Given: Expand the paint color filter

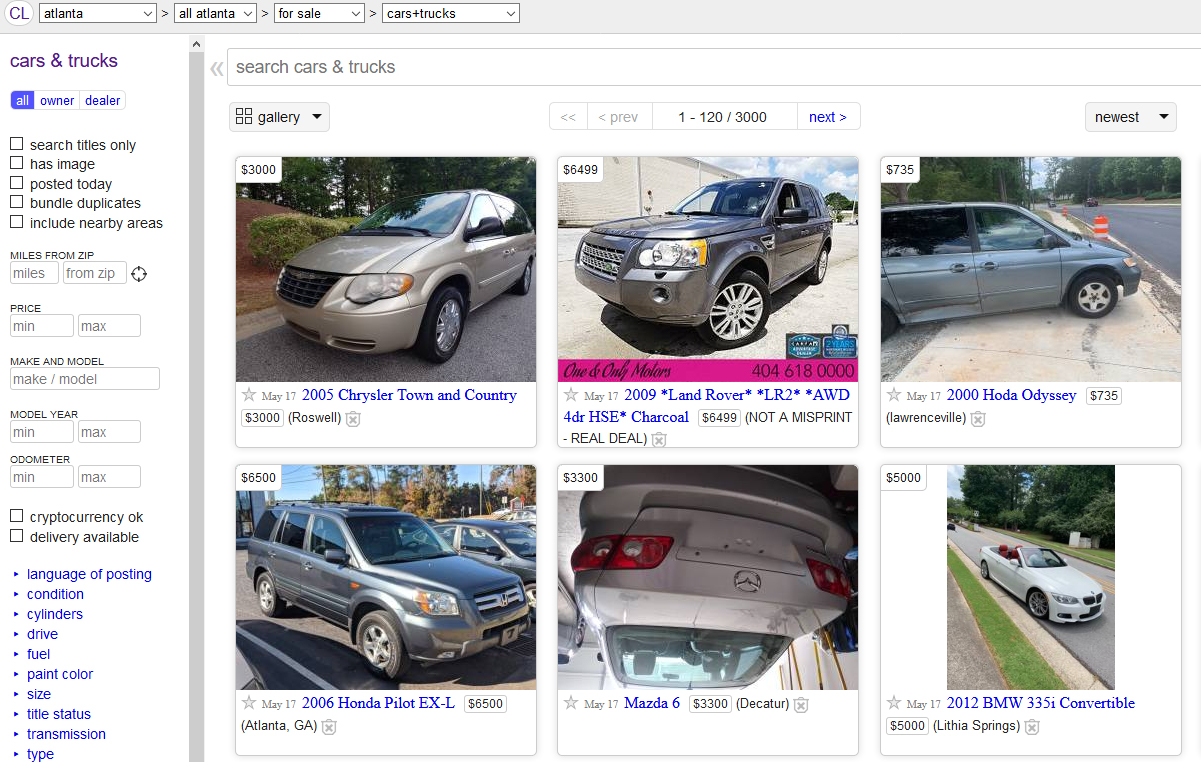Looking at the screenshot, I should (x=59, y=674).
